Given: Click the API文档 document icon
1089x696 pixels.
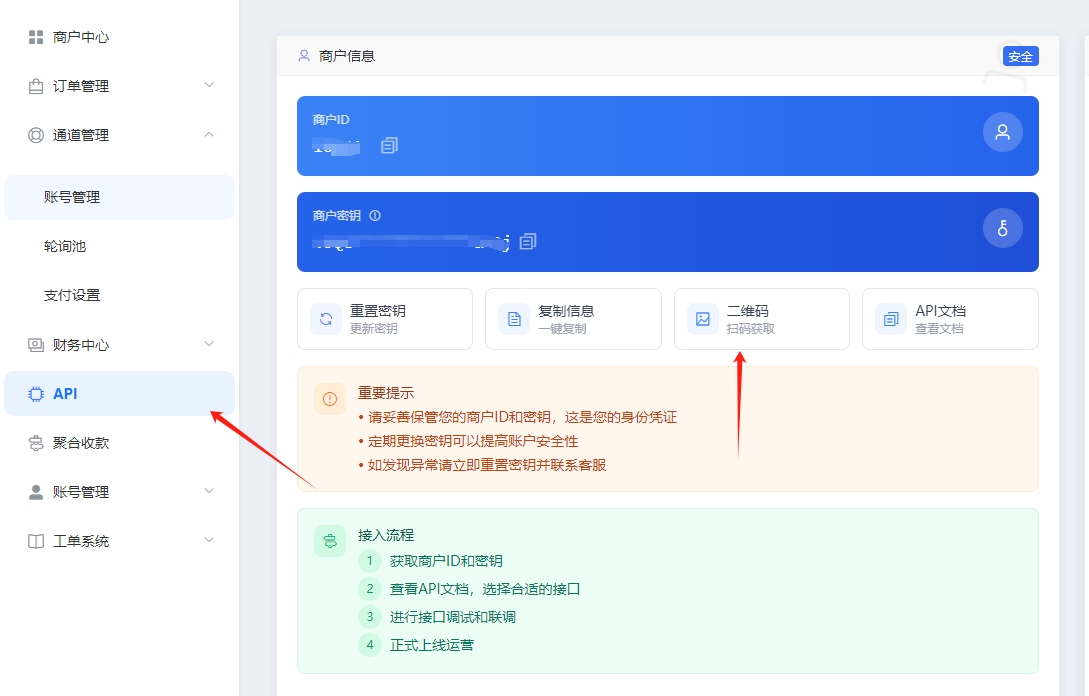Looking at the screenshot, I should point(891,319).
